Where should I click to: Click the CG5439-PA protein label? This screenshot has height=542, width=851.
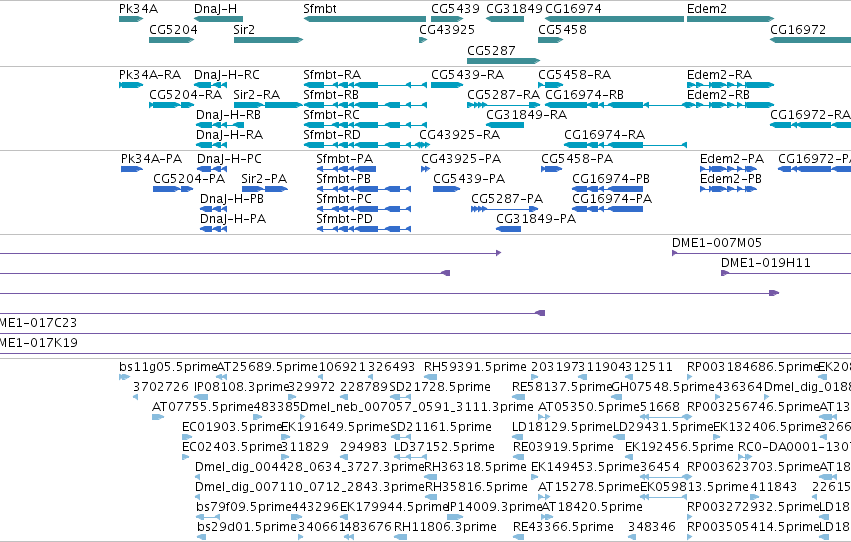[469, 178]
